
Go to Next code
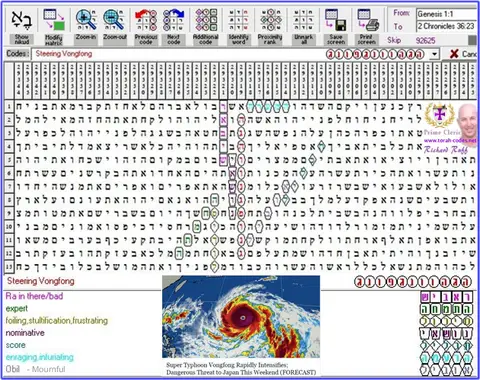174,20
